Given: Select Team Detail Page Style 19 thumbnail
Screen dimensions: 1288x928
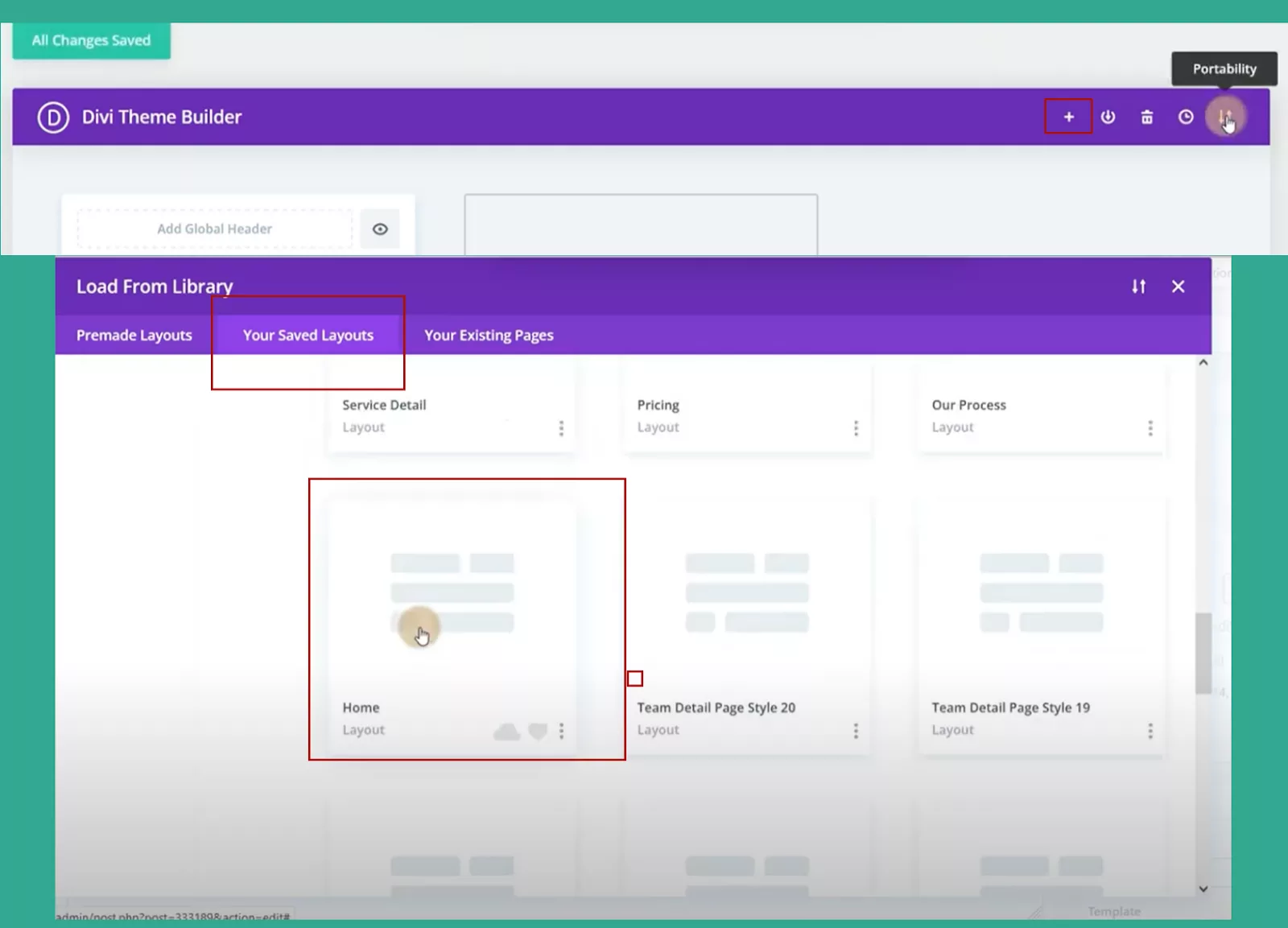Looking at the screenshot, I should [1042, 593].
